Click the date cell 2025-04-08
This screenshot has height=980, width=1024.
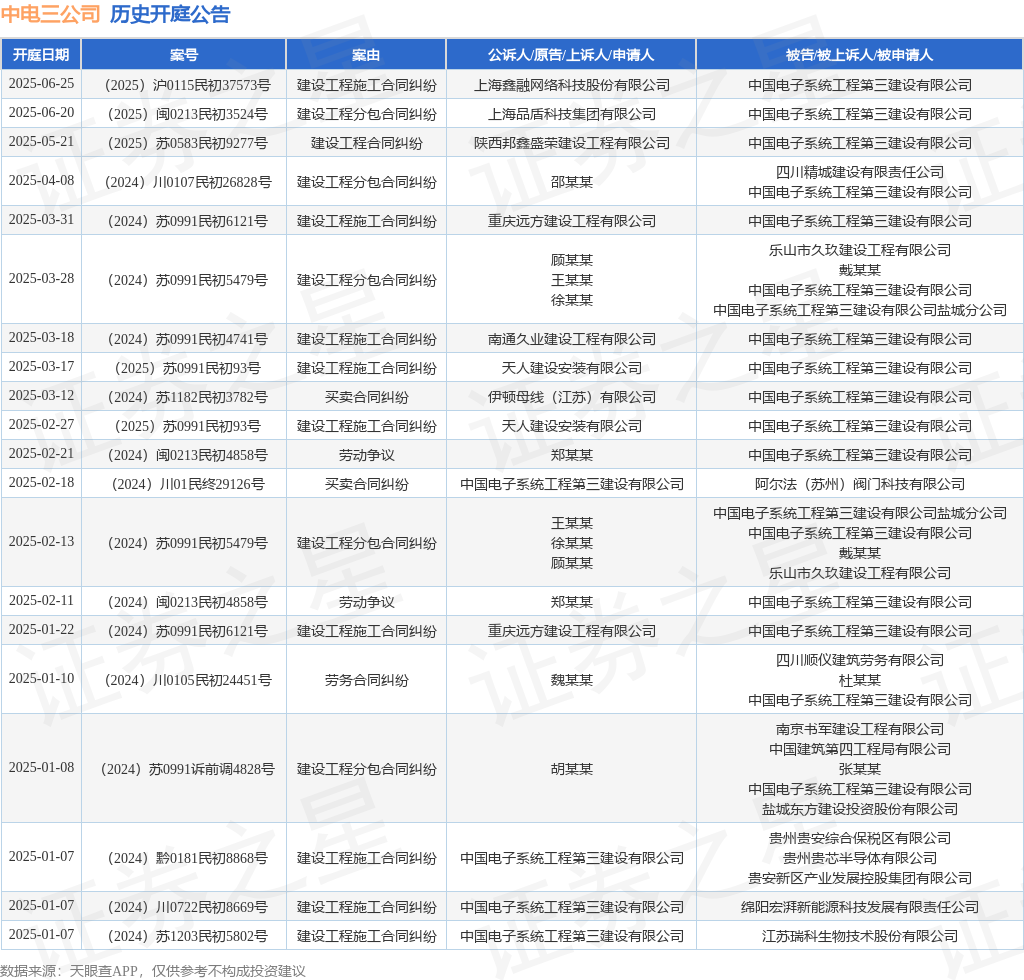41,180
